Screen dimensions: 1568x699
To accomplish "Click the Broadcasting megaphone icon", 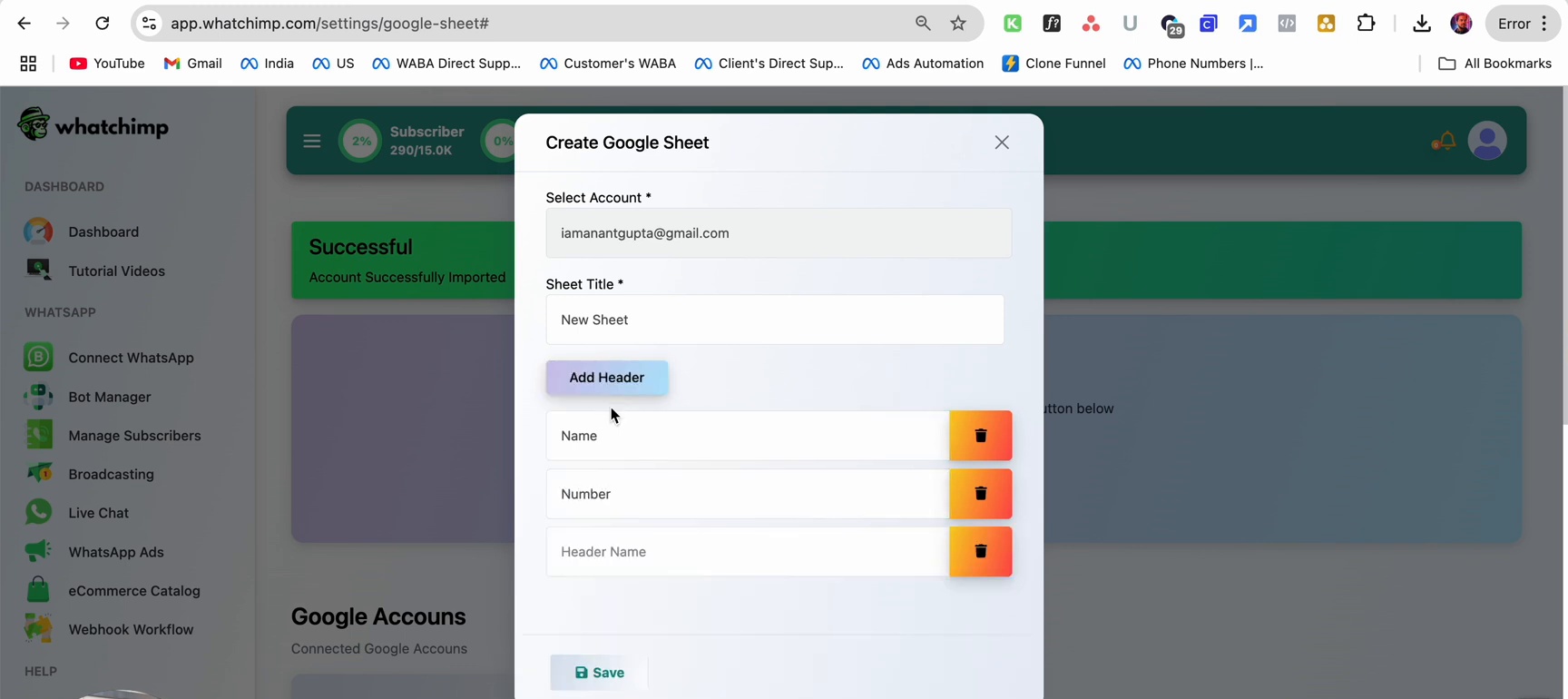I will click(38, 474).
